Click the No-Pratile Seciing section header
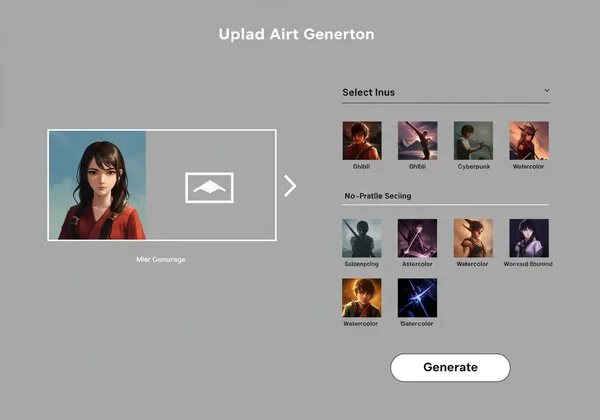This screenshot has height=420, width=600. coord(378,196)
